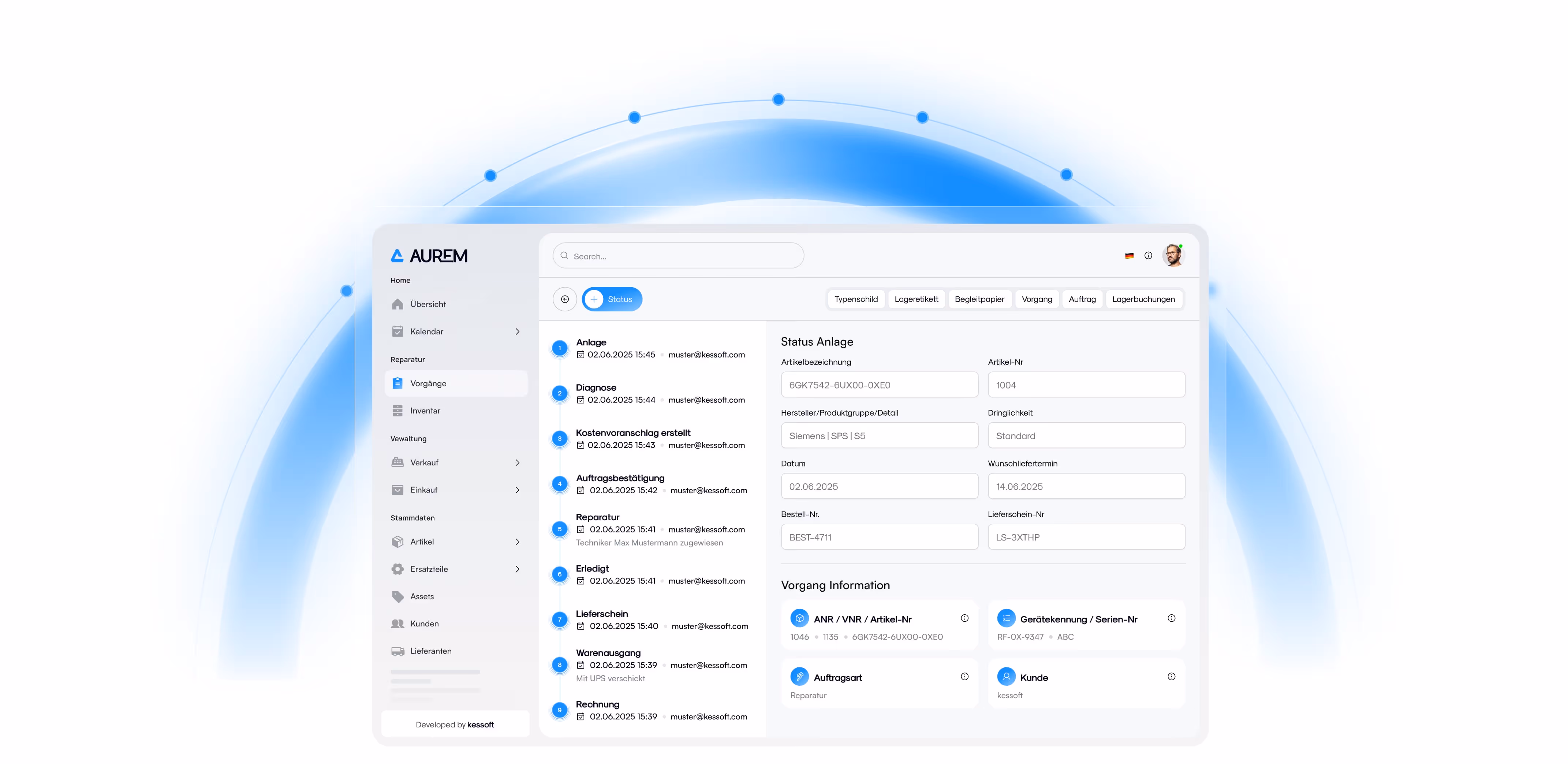Image resolution: width=1568 pixels, height=764 pixels.
Task: Open Übersicht home icon
Action: pos(397,304)
